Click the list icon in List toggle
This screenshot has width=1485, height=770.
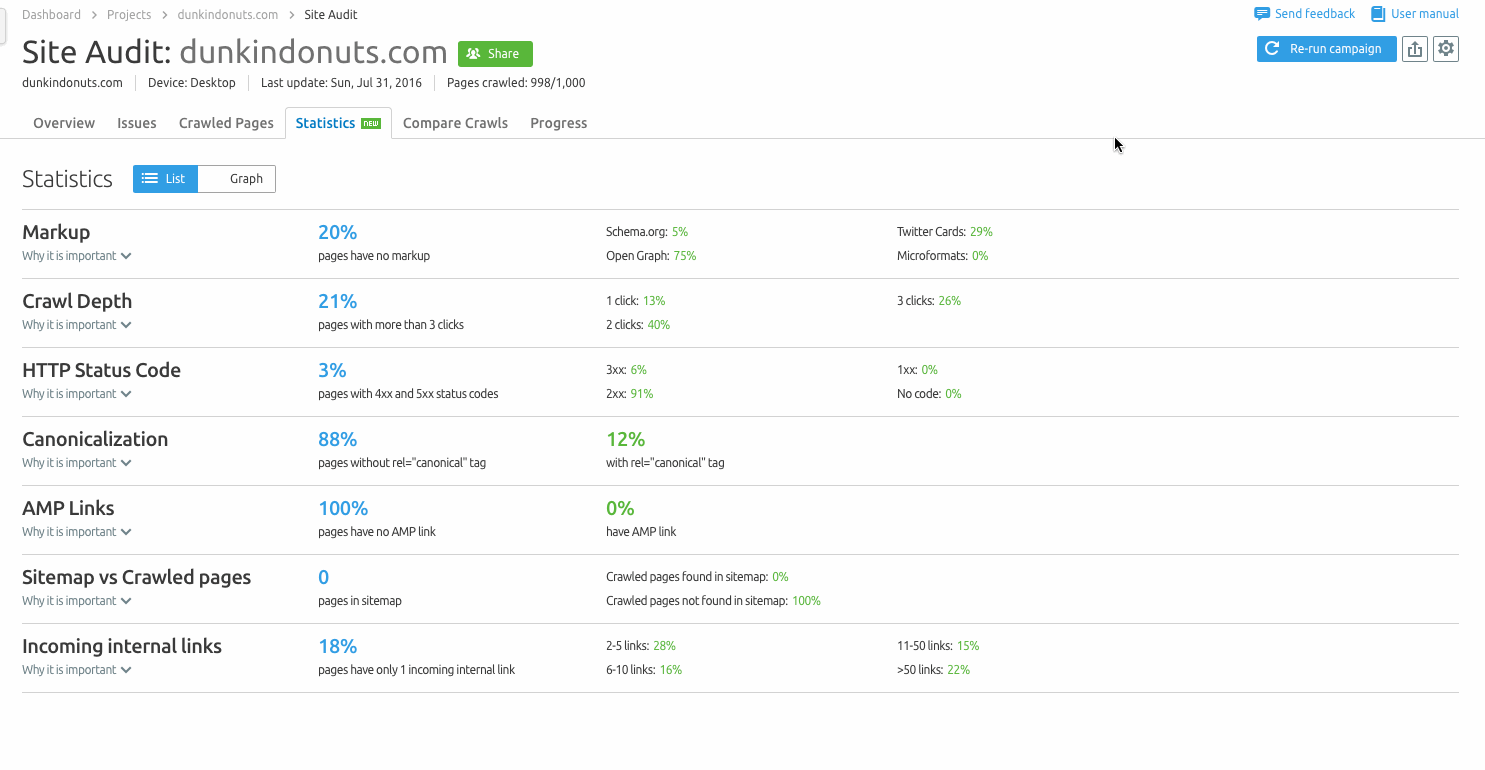coord(149,179)
